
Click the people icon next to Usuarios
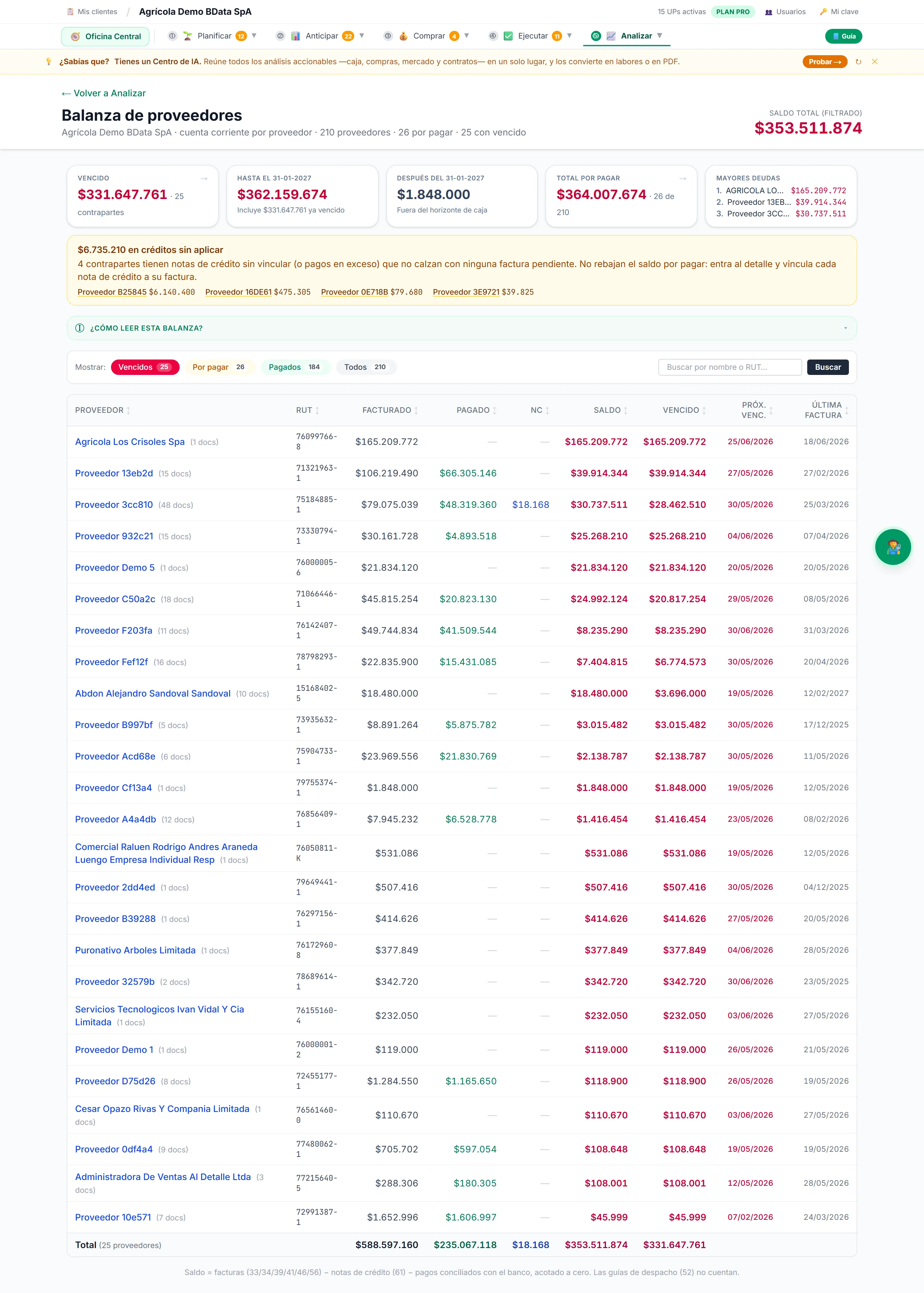(x=769, y=12)
